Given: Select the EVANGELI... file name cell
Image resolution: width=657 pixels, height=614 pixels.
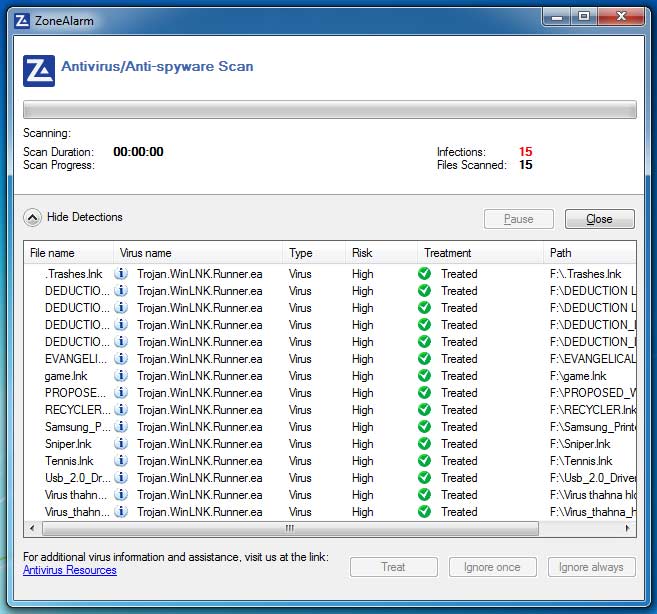Looking at the screenshot, I should tap(76, 359).
